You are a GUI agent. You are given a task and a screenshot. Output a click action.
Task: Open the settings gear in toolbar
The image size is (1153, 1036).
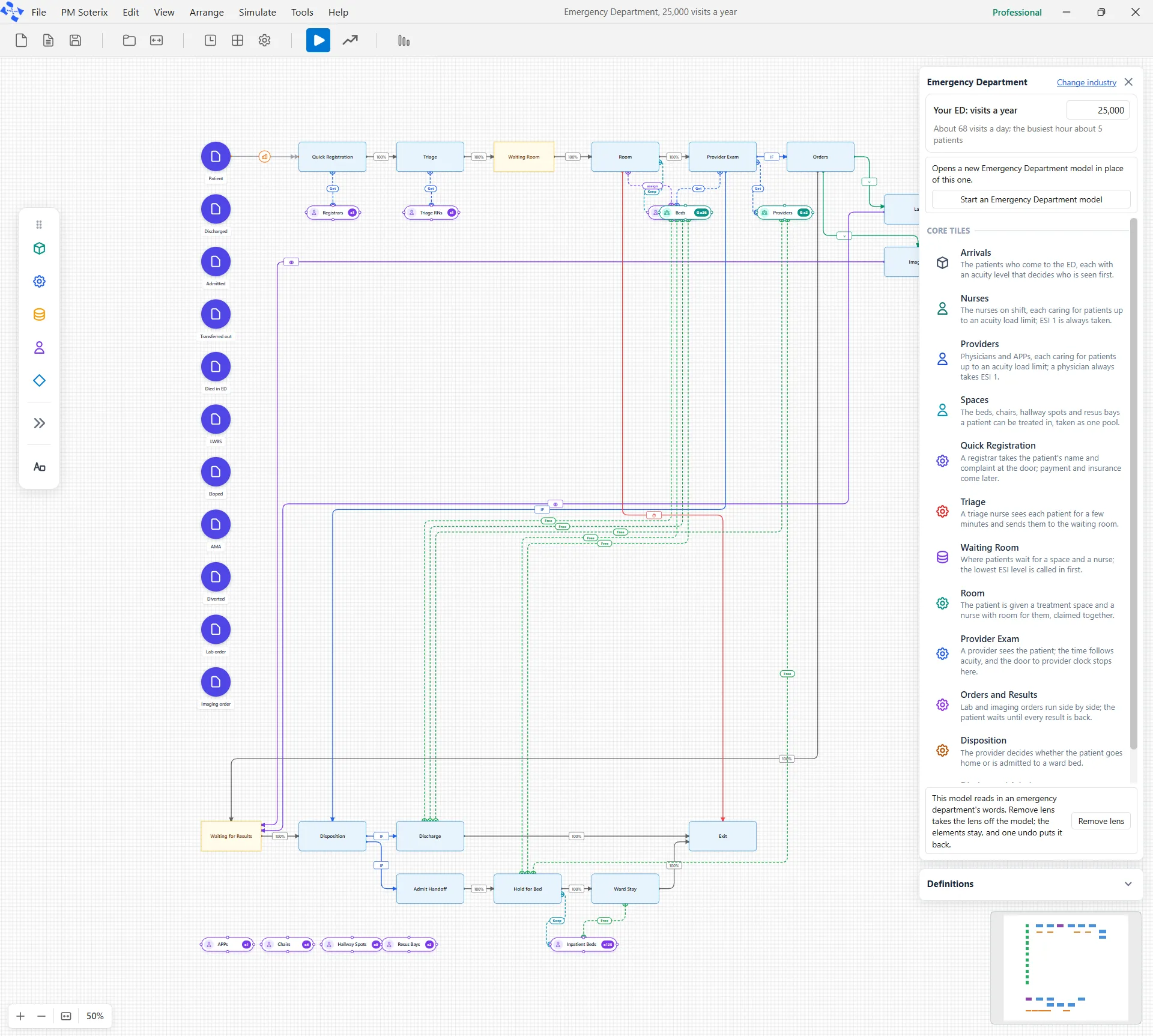(264, 40)
